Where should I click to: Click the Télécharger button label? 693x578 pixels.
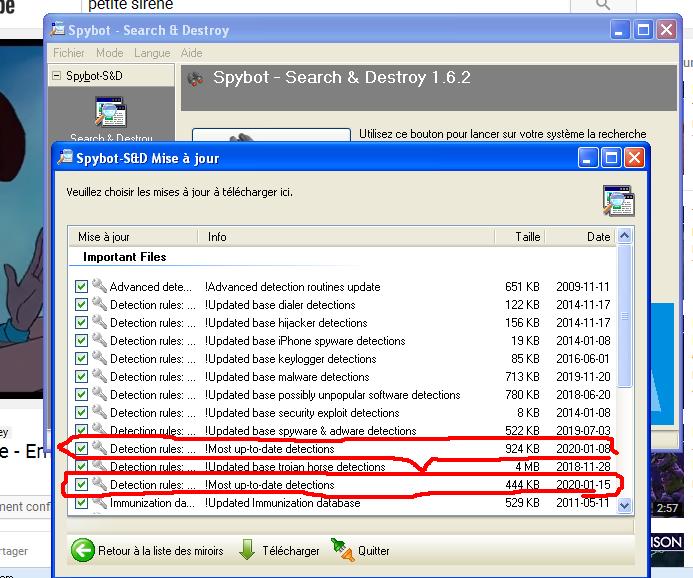click(290, 551)
